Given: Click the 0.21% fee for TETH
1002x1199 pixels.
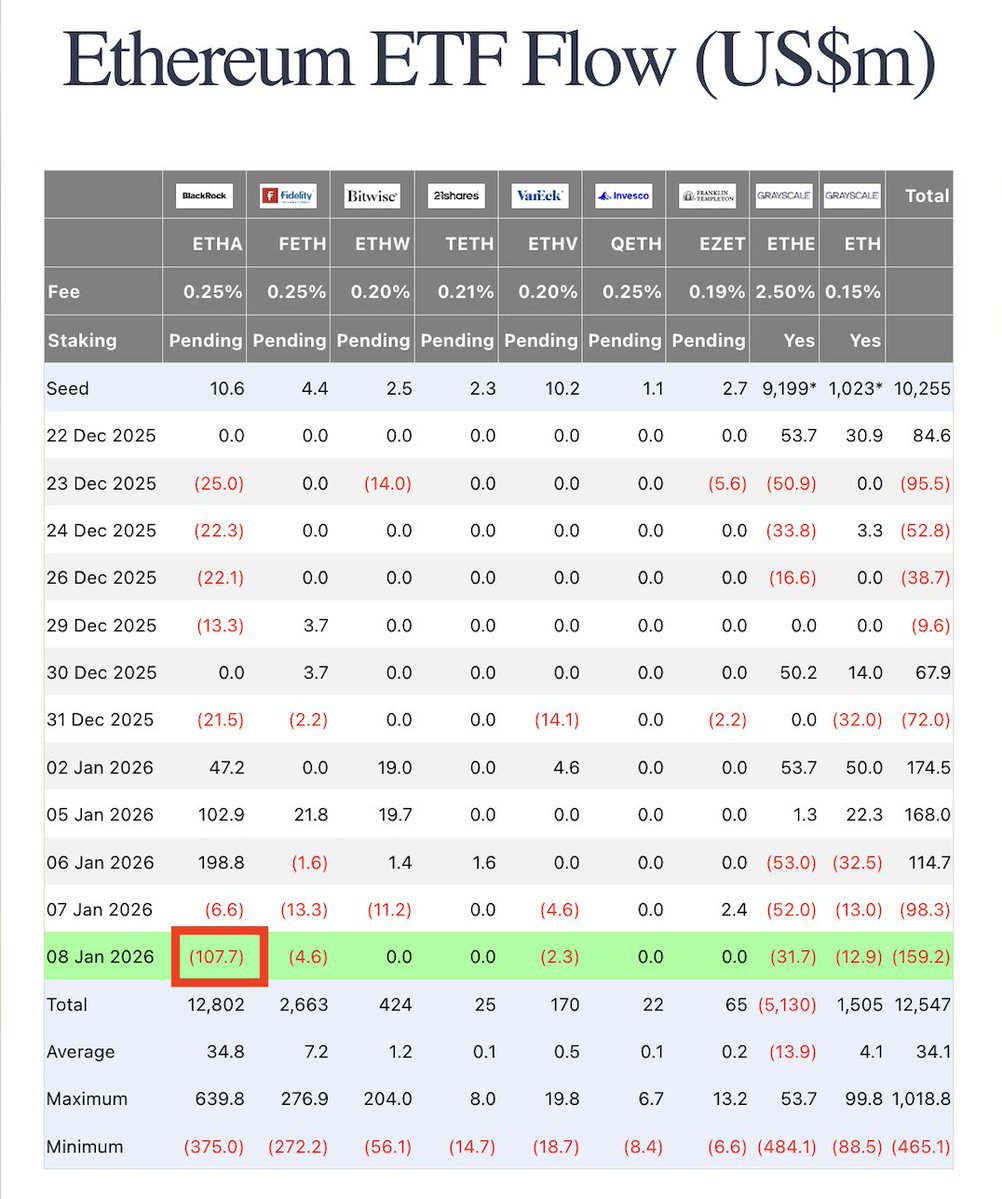Looking at the screenshot, I should pyautogui.click(x=466, y=291).
